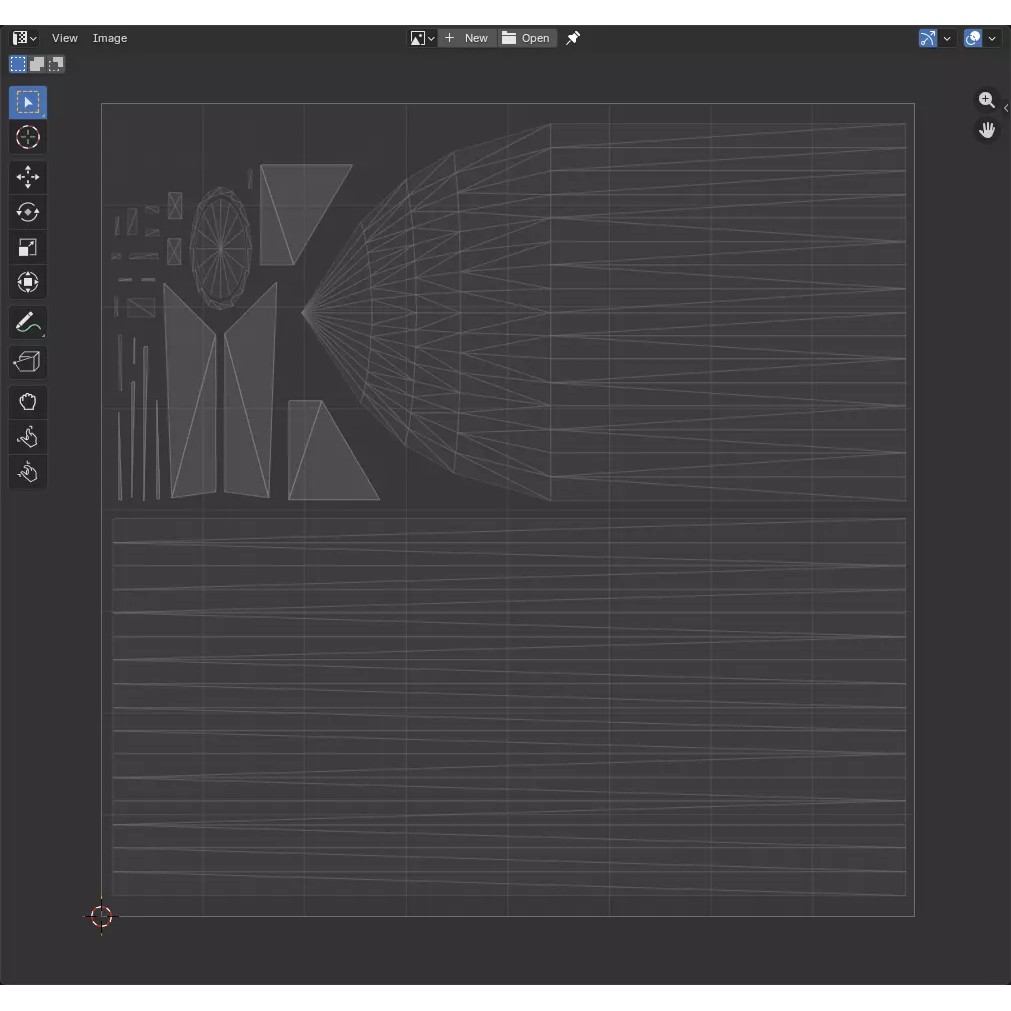Toggle gizmo visibility button
Screen dimensions: 1011x1011
tap(928, 38)
